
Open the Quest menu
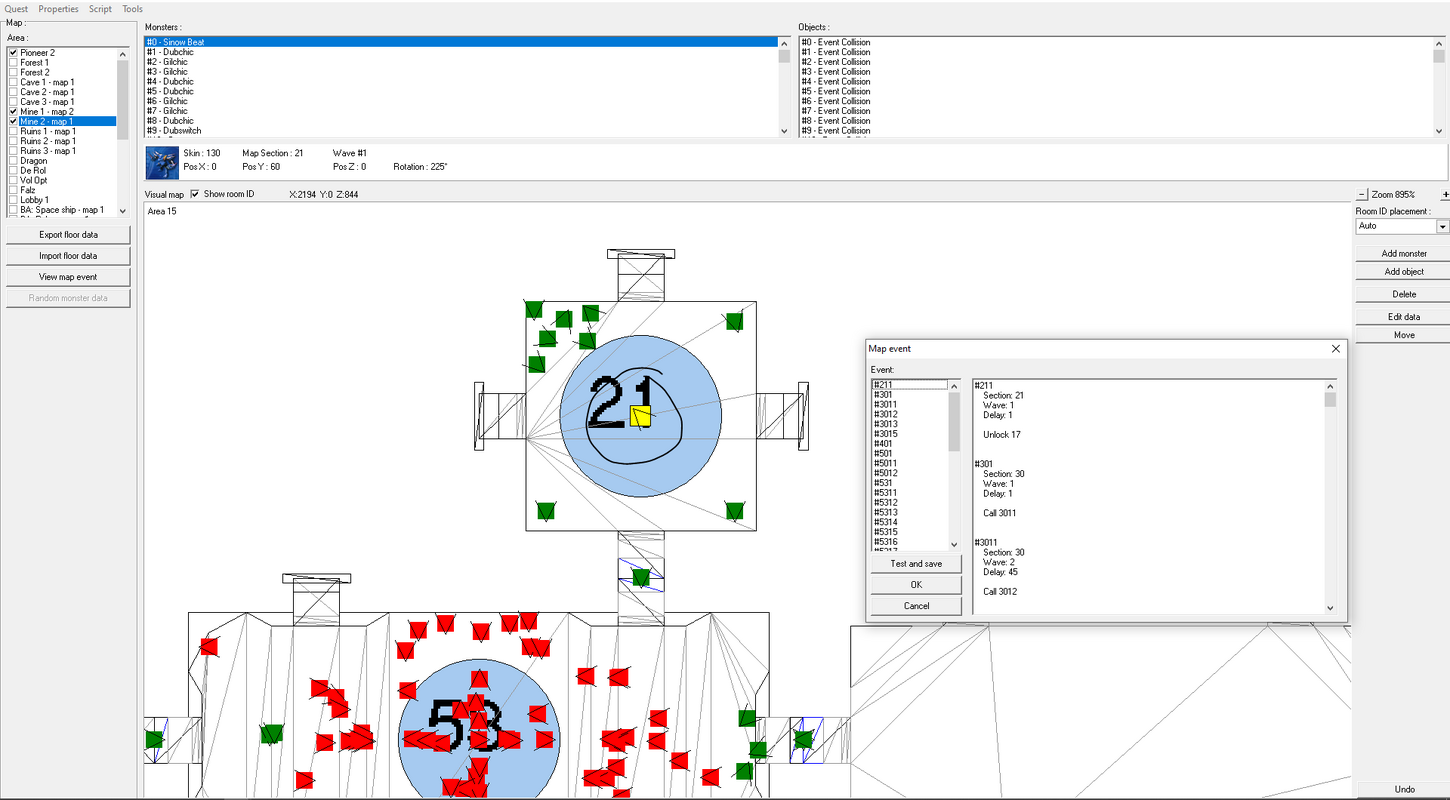[x=17, y=9]
